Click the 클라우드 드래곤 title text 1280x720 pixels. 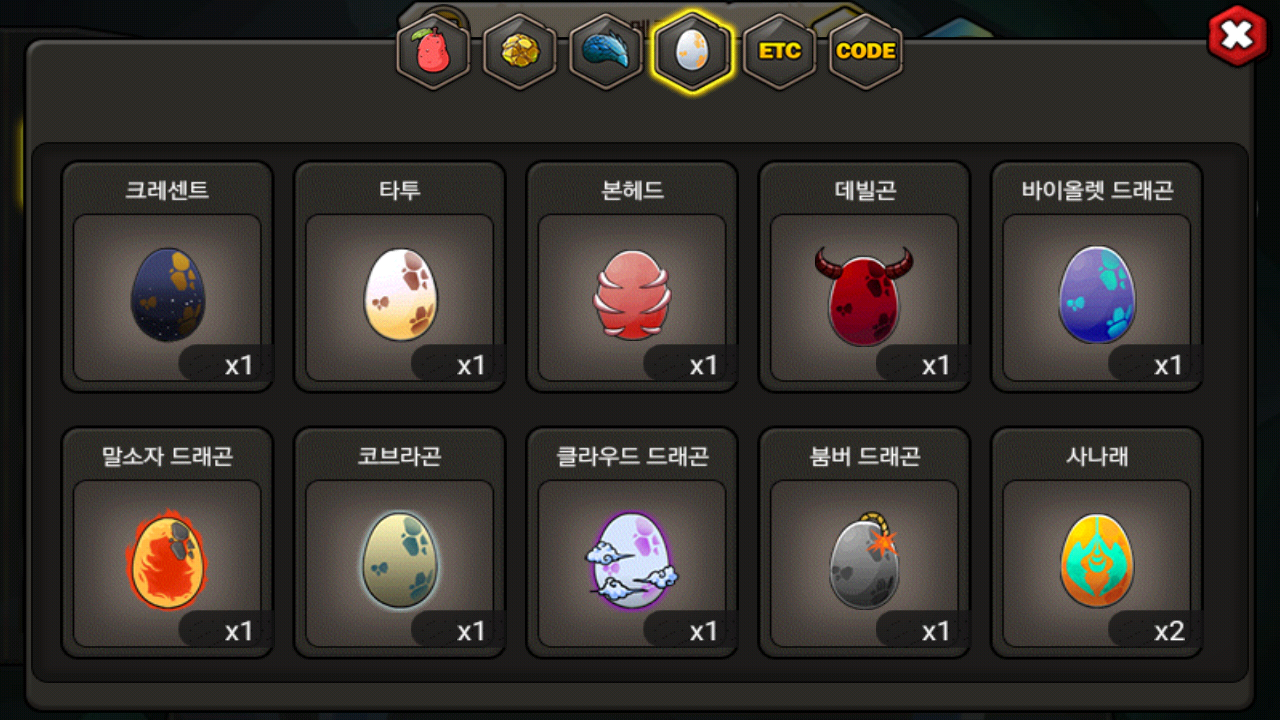[632, 456]
